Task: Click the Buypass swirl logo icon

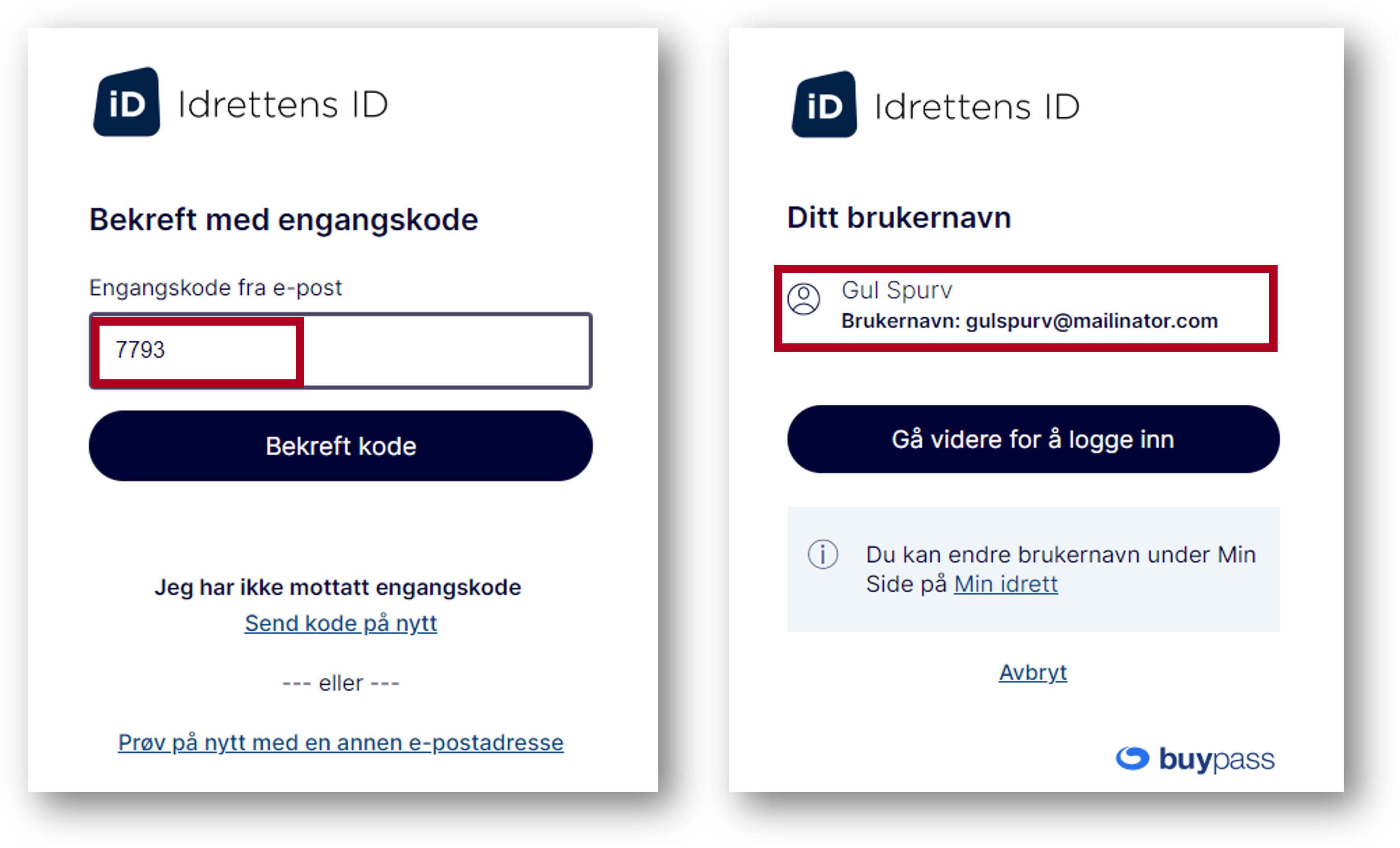Action: [x=1132, y=758]
